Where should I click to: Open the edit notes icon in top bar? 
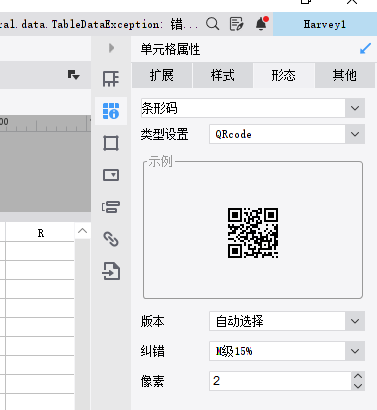pyautogui.click(x=236, y=24)
